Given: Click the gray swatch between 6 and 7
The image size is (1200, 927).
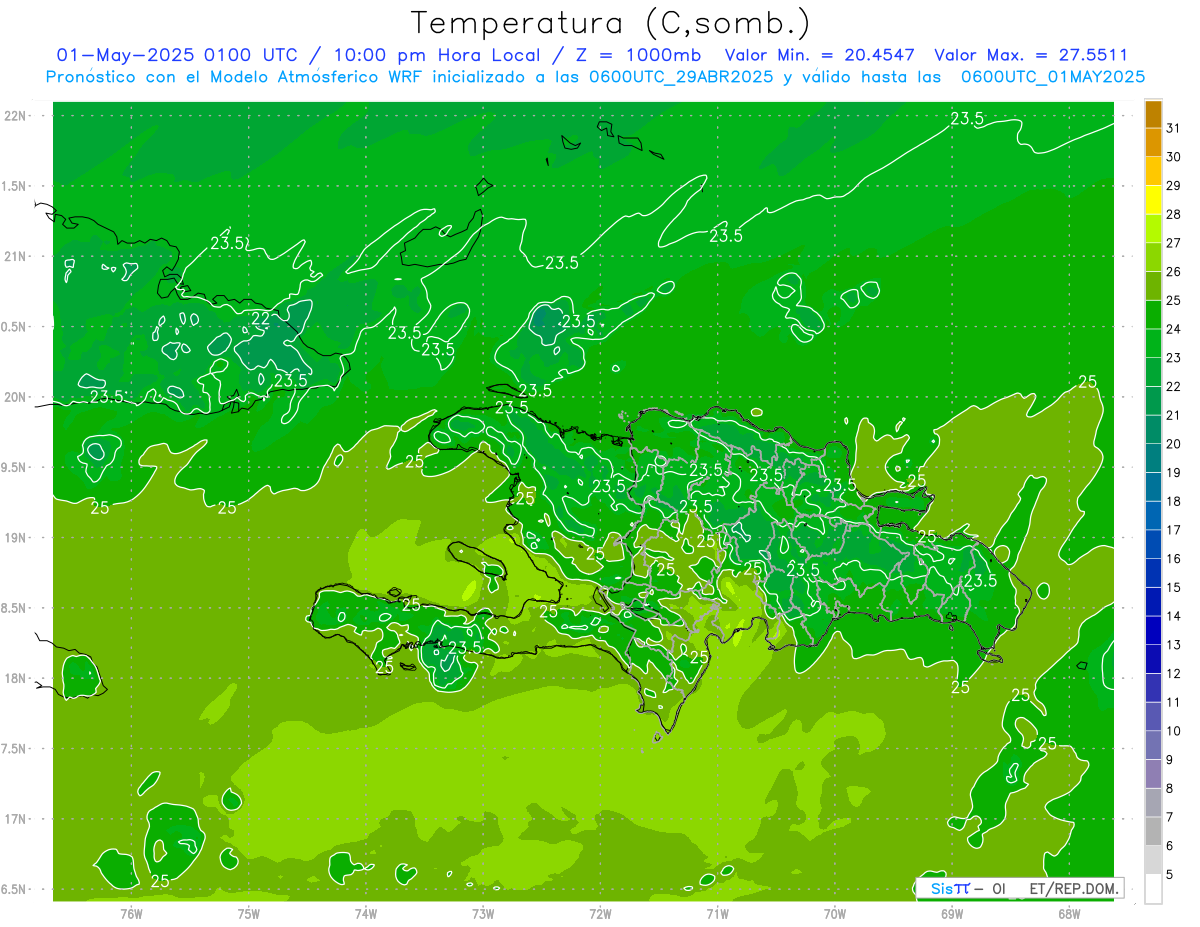Looking at the screenshot, I should point(1153,832).
